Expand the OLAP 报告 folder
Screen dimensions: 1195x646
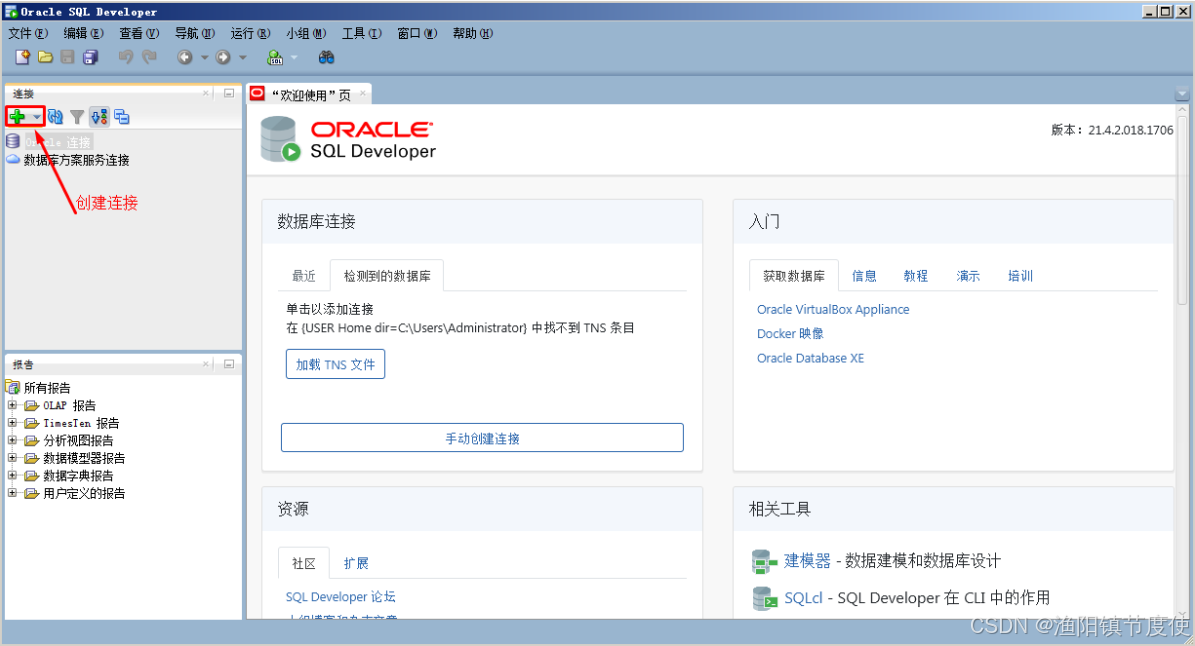(12, 405)
